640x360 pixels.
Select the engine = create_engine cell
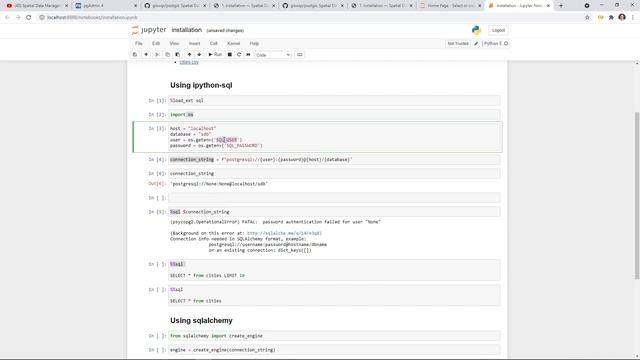(334, 350)
